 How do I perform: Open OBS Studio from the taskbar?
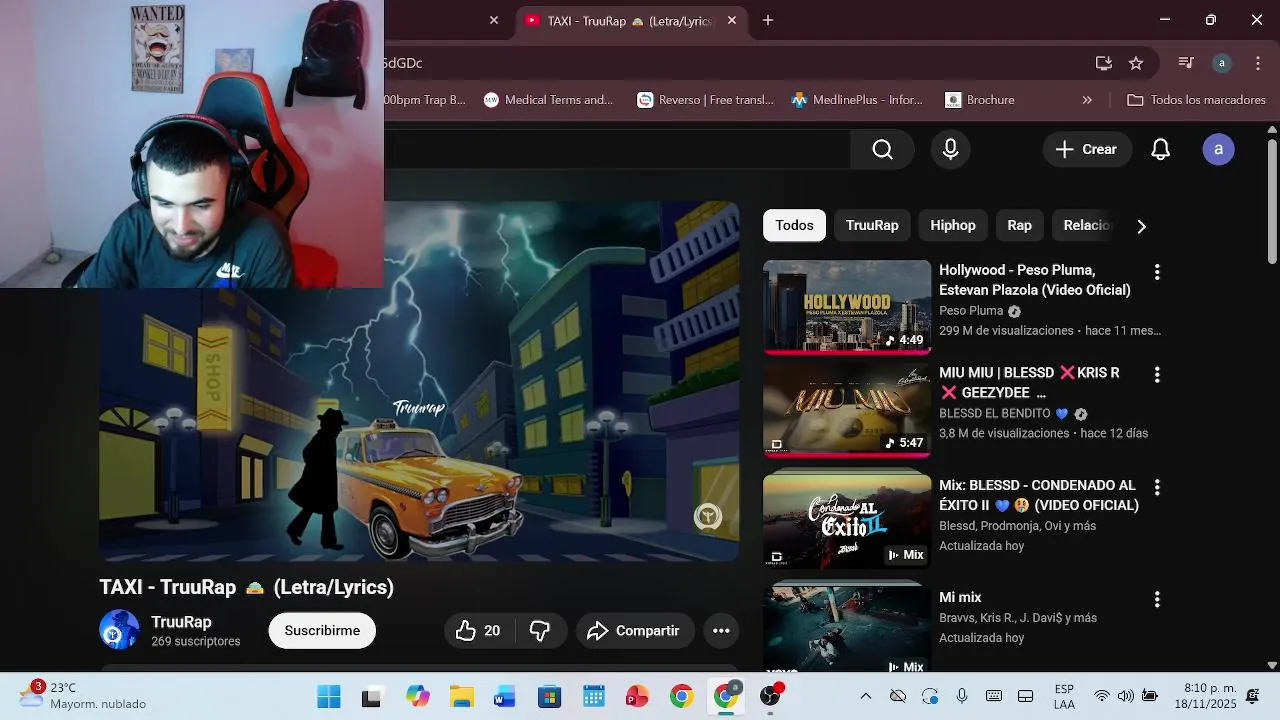pos(770,696)
